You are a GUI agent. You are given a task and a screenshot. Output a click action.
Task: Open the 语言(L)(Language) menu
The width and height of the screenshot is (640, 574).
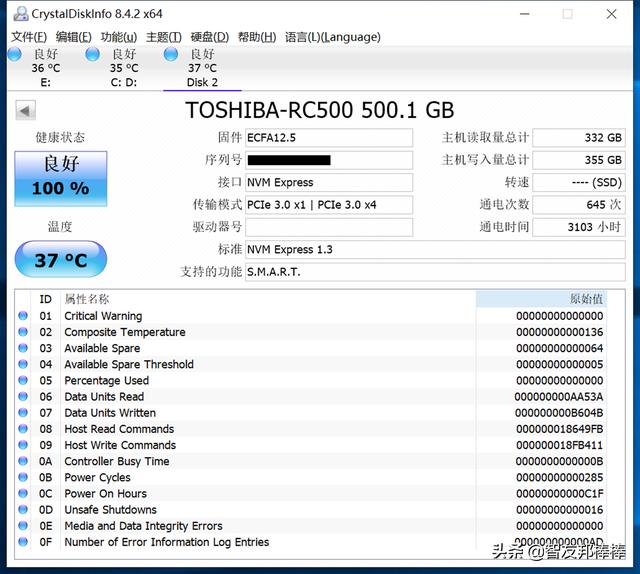(x=333, y=37)
